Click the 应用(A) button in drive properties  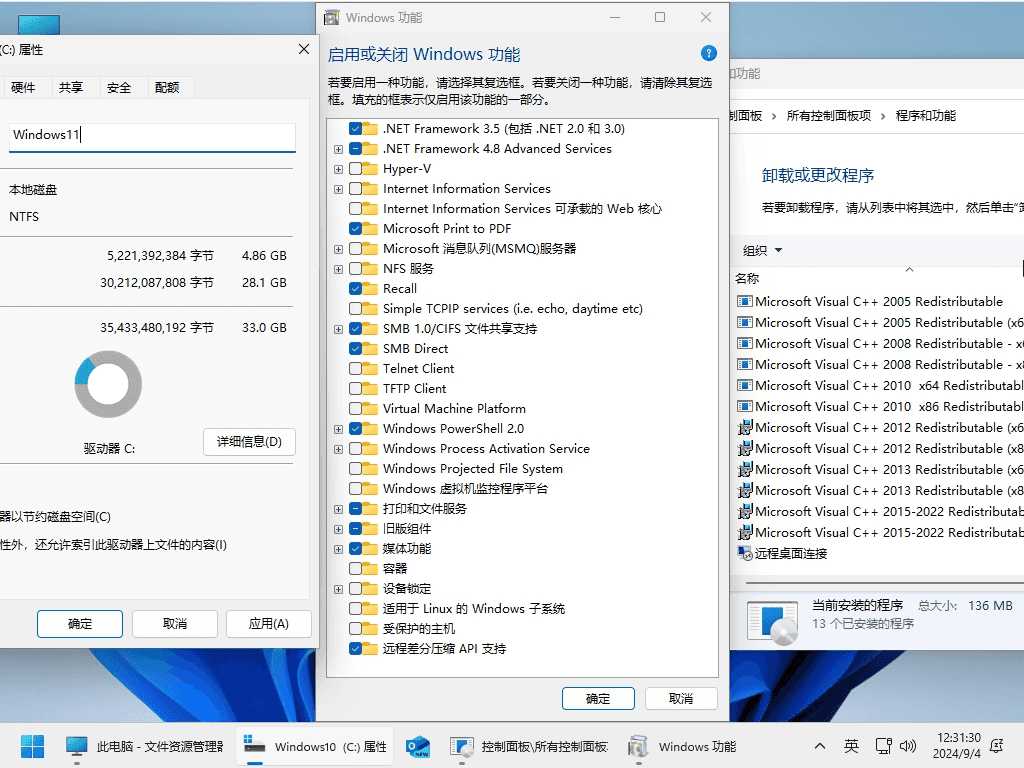tap(268, 623)
